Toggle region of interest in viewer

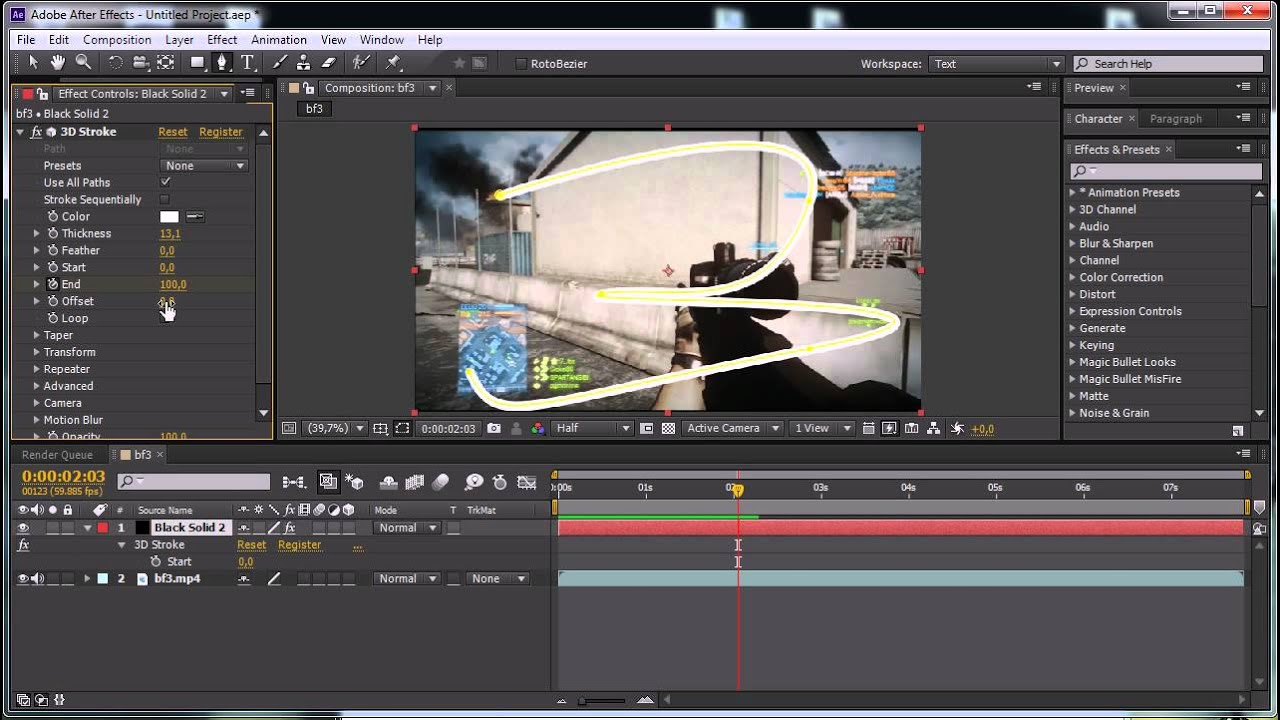646,428
